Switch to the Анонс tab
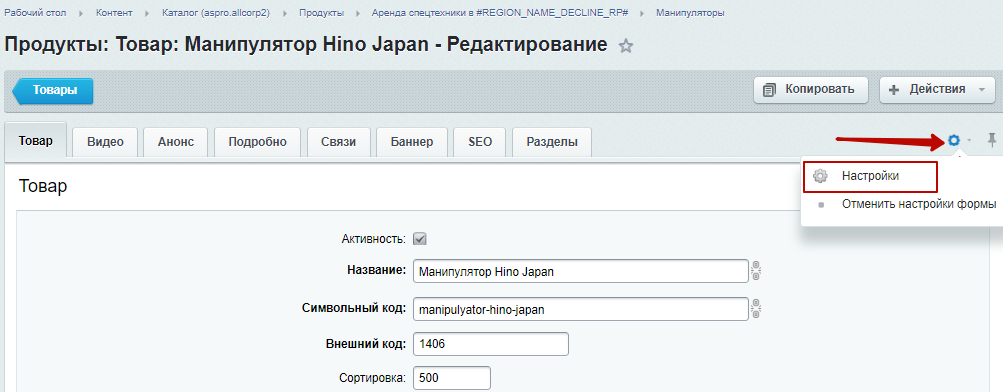The height and width of the screenshot is (392, 1003). tap(176, 142)
